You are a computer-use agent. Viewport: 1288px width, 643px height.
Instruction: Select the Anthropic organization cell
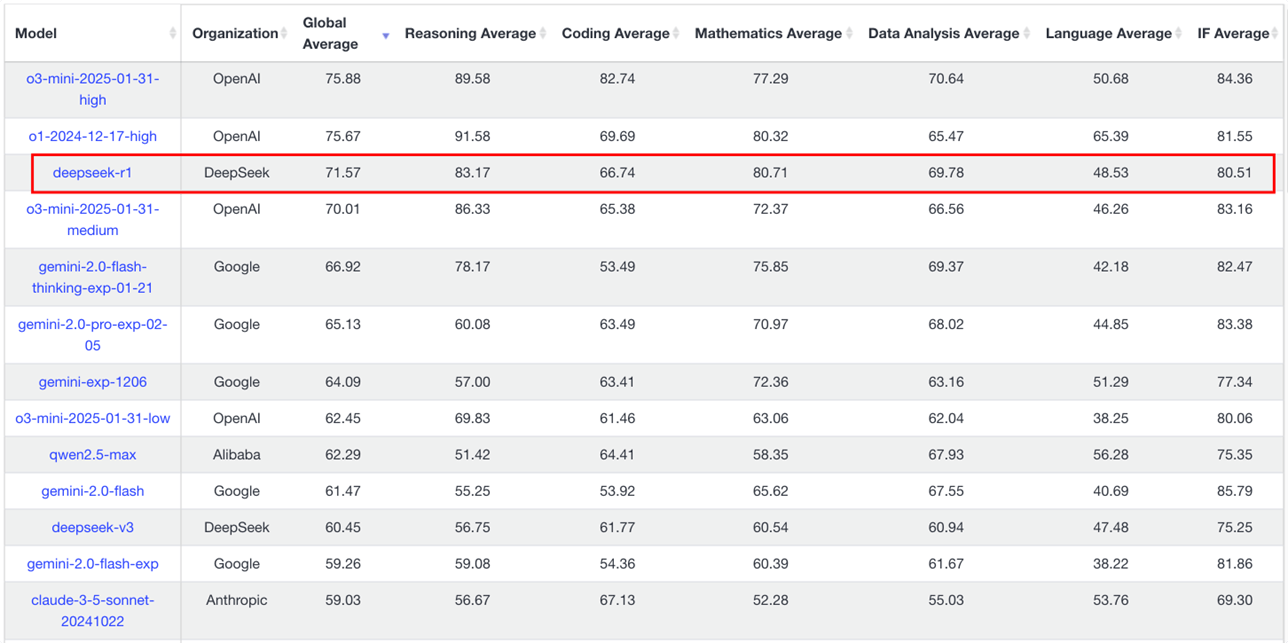pyautogui.click(x=237, y=600)
